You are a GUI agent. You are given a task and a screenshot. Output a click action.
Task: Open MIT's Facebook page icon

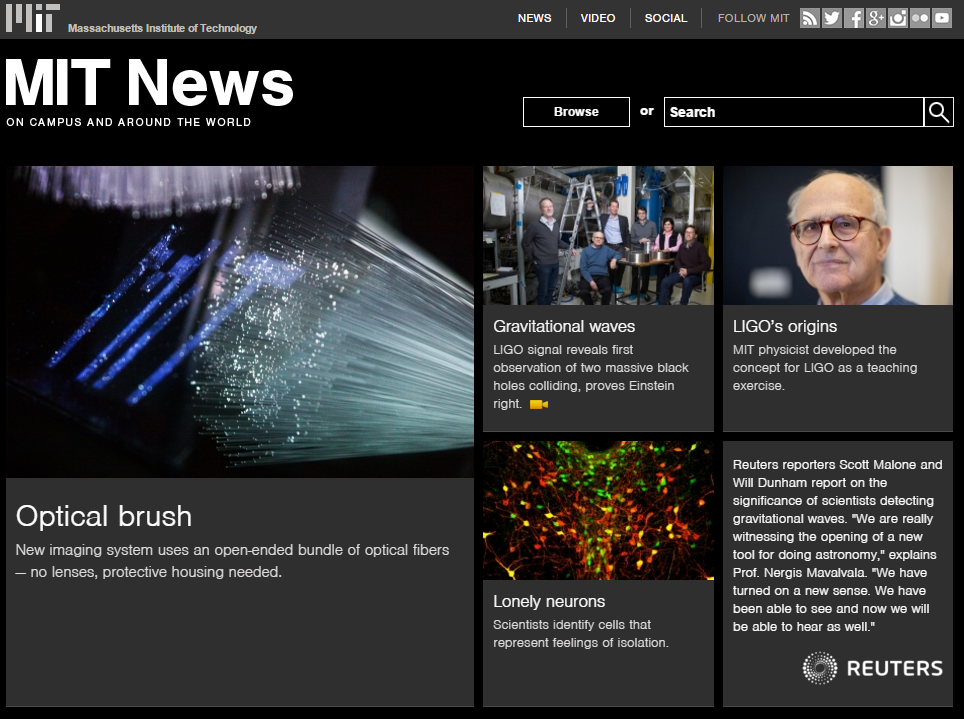(x=854, y=18)
